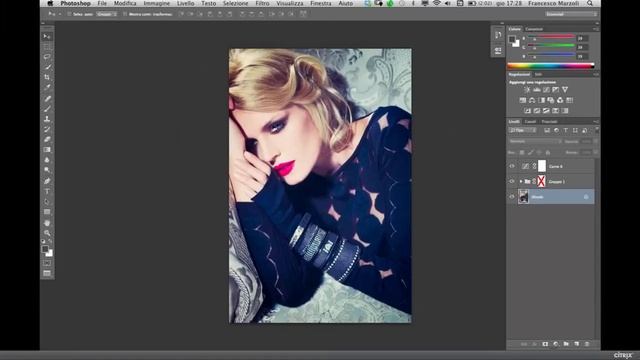Select the Sfondo layer thumbnail
640x360 pixels.
[x=523, y=197]
